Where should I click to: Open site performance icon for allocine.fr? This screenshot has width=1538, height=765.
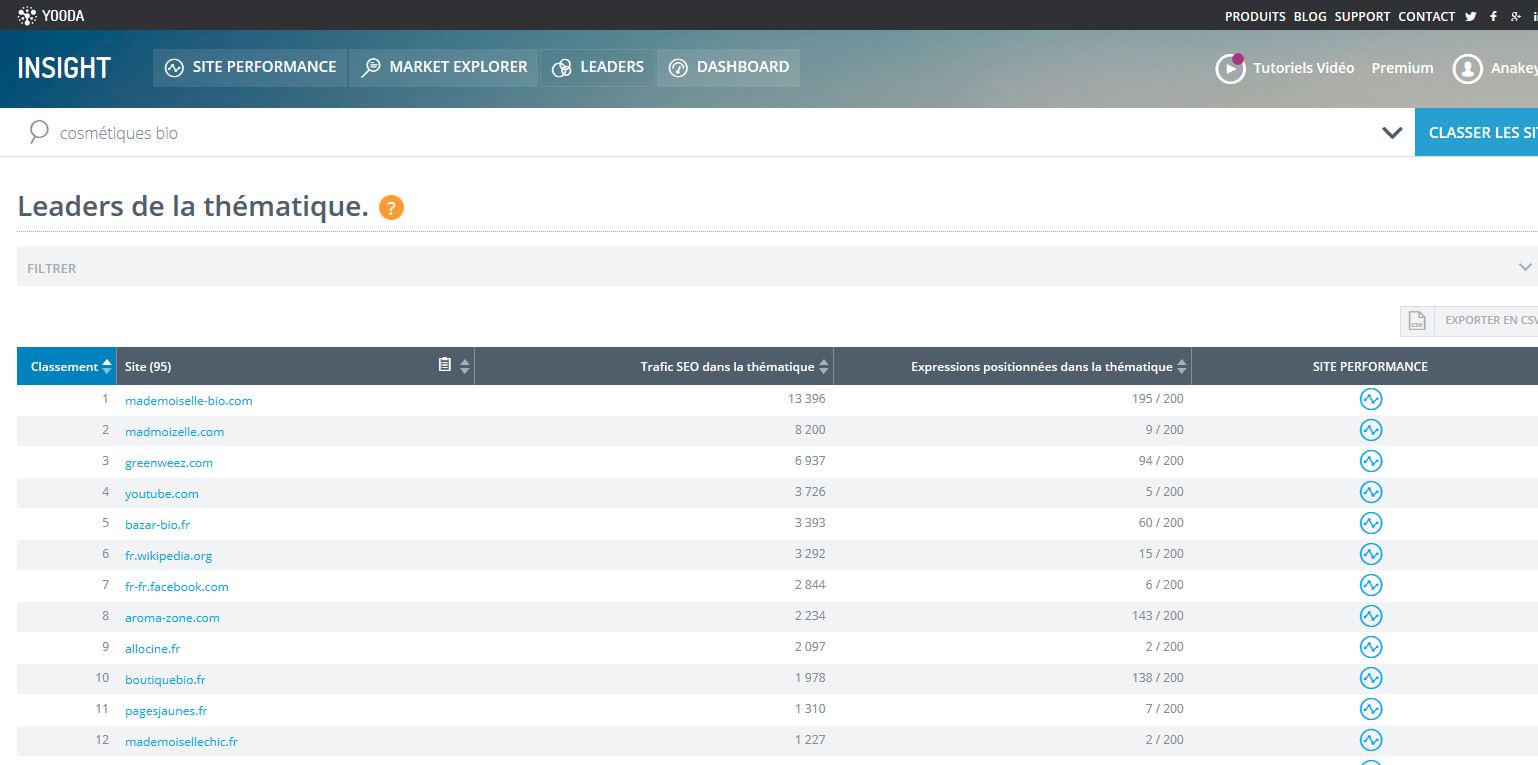tap(1370, 647)
